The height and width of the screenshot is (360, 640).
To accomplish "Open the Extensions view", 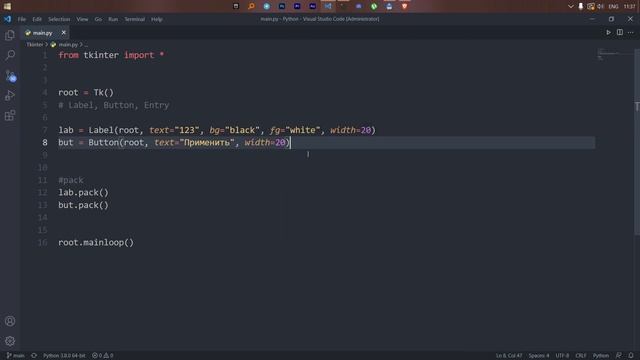I will click(10, 116).
